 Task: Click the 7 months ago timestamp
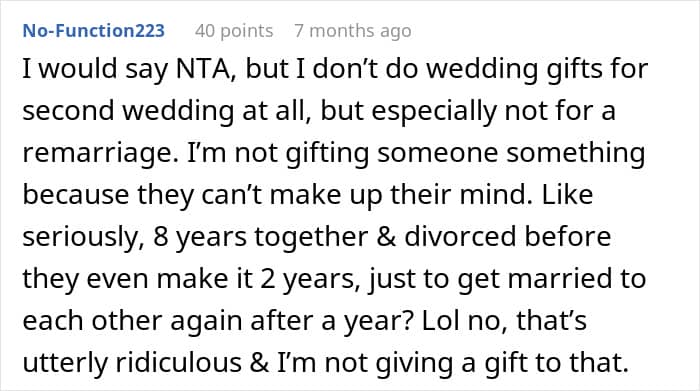click(353, 31)
